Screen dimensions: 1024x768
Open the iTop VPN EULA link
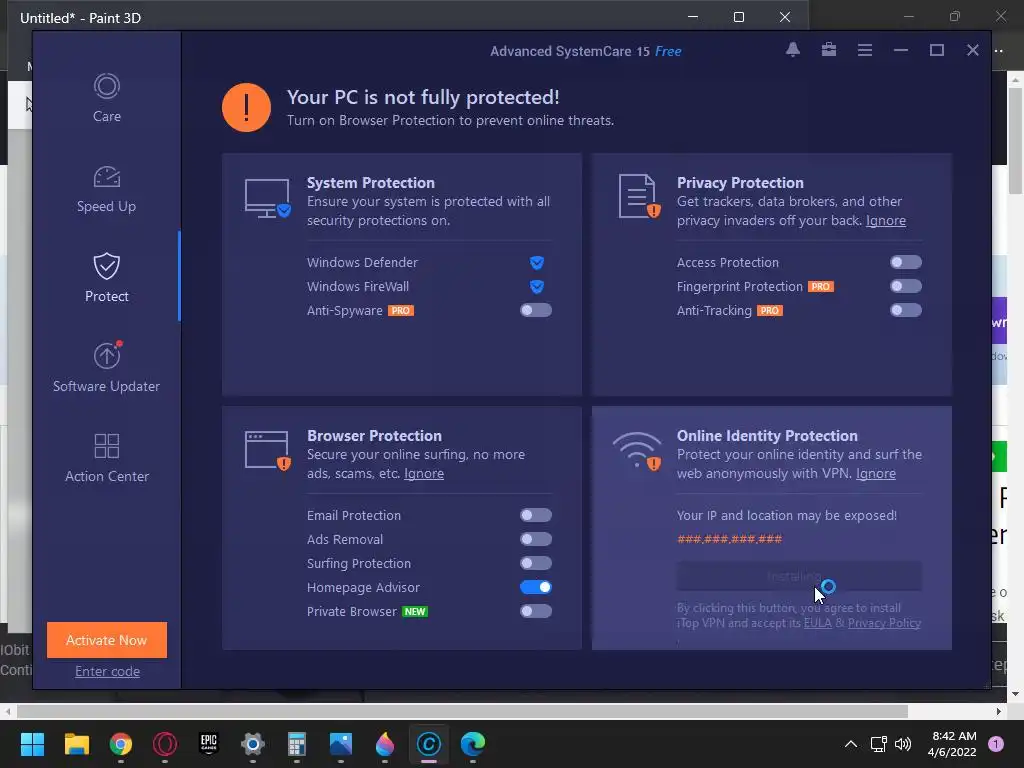pos(818,623)
